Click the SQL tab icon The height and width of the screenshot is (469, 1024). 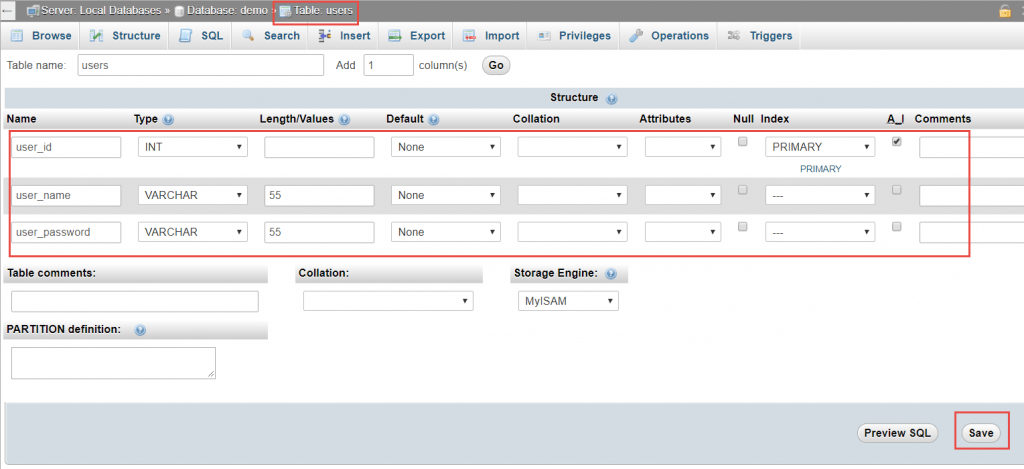pyautogui.click(x=185, y=36)
